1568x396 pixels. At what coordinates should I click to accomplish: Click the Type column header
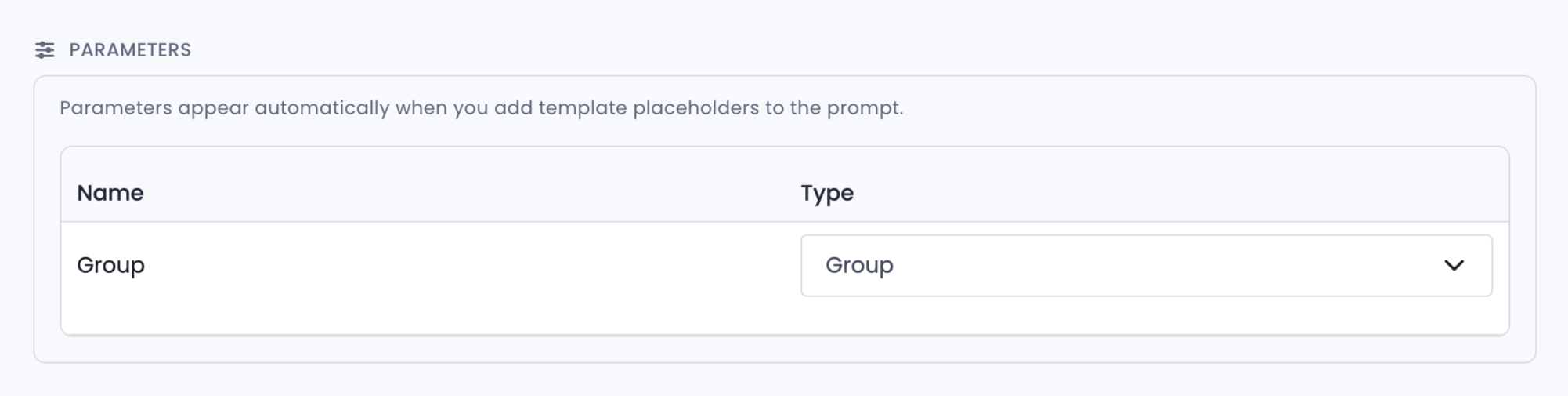coord(827,193)
